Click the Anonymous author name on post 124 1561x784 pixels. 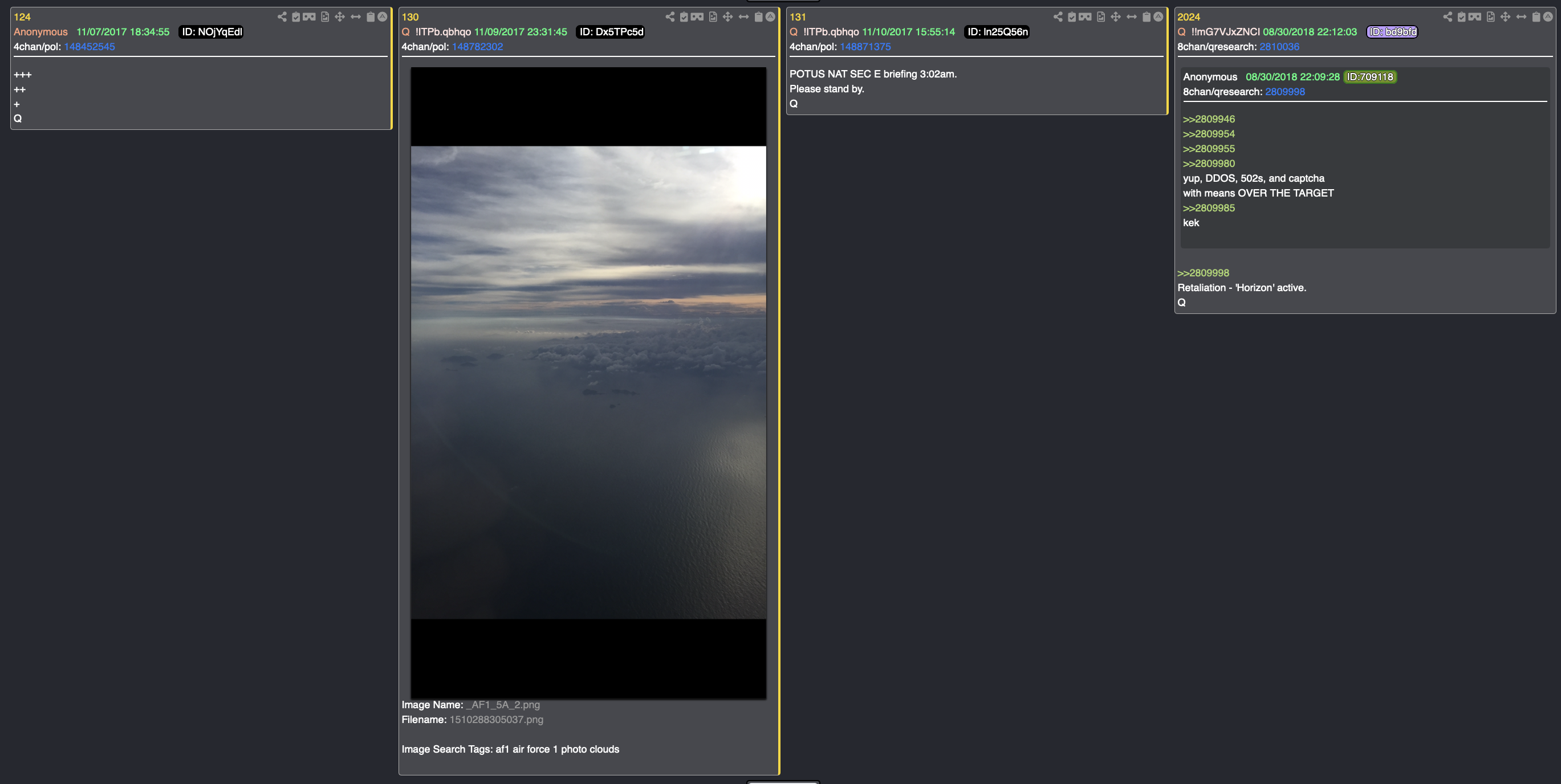click(40, 32)
